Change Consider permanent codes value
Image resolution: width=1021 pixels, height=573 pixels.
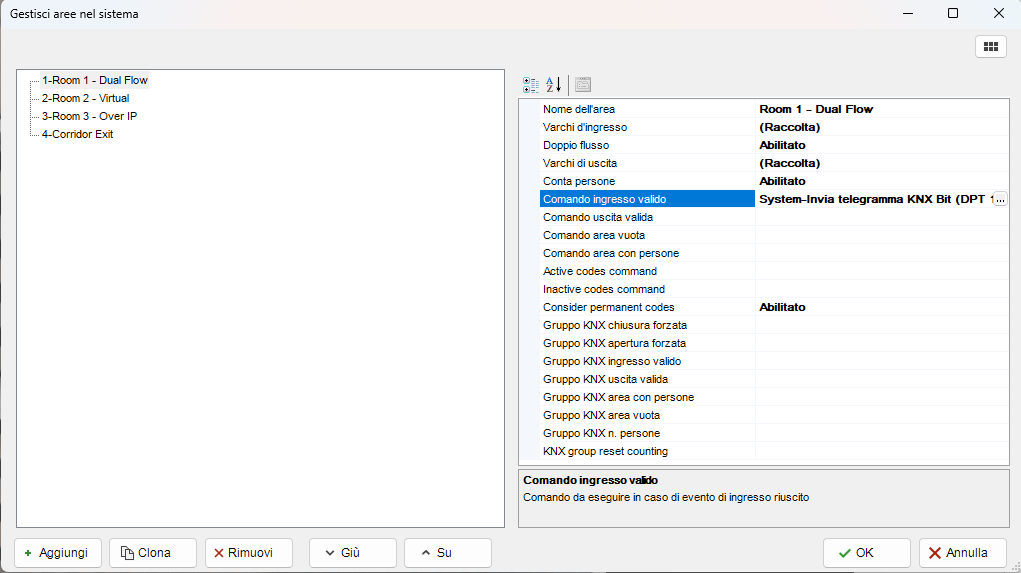[x=880, y=307]
